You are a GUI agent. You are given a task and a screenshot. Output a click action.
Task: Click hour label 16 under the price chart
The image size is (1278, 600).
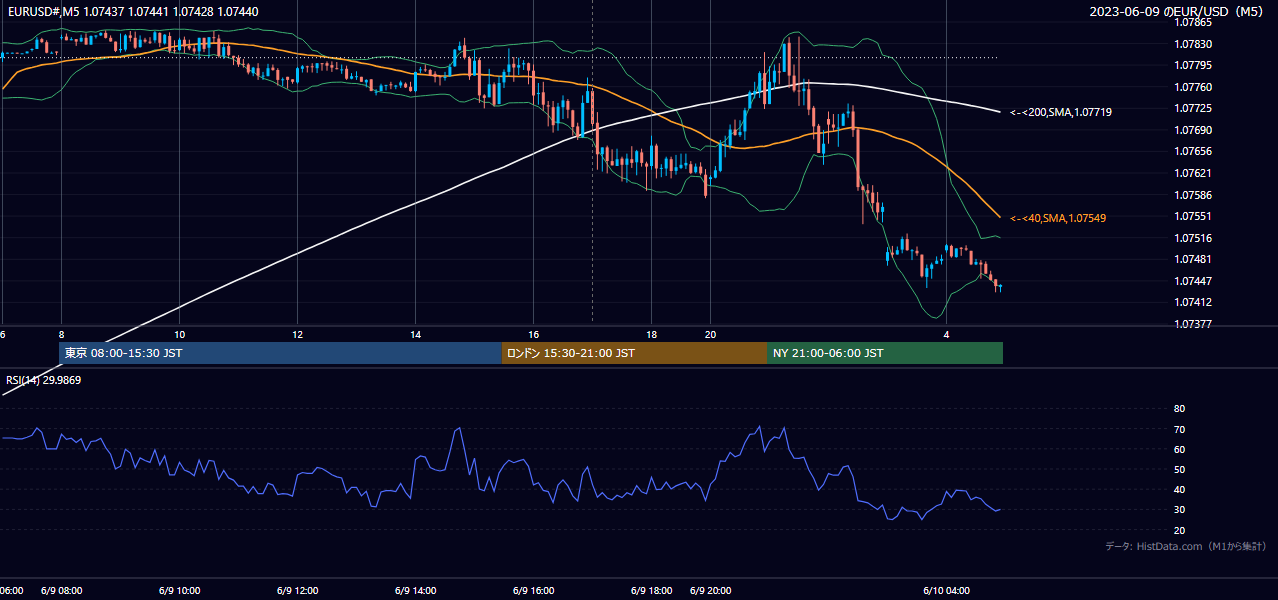tap(533, 334)
